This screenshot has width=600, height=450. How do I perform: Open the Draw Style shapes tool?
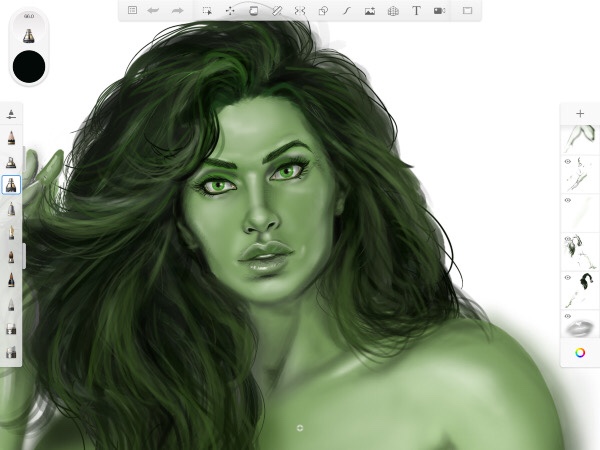click(323, 11)
